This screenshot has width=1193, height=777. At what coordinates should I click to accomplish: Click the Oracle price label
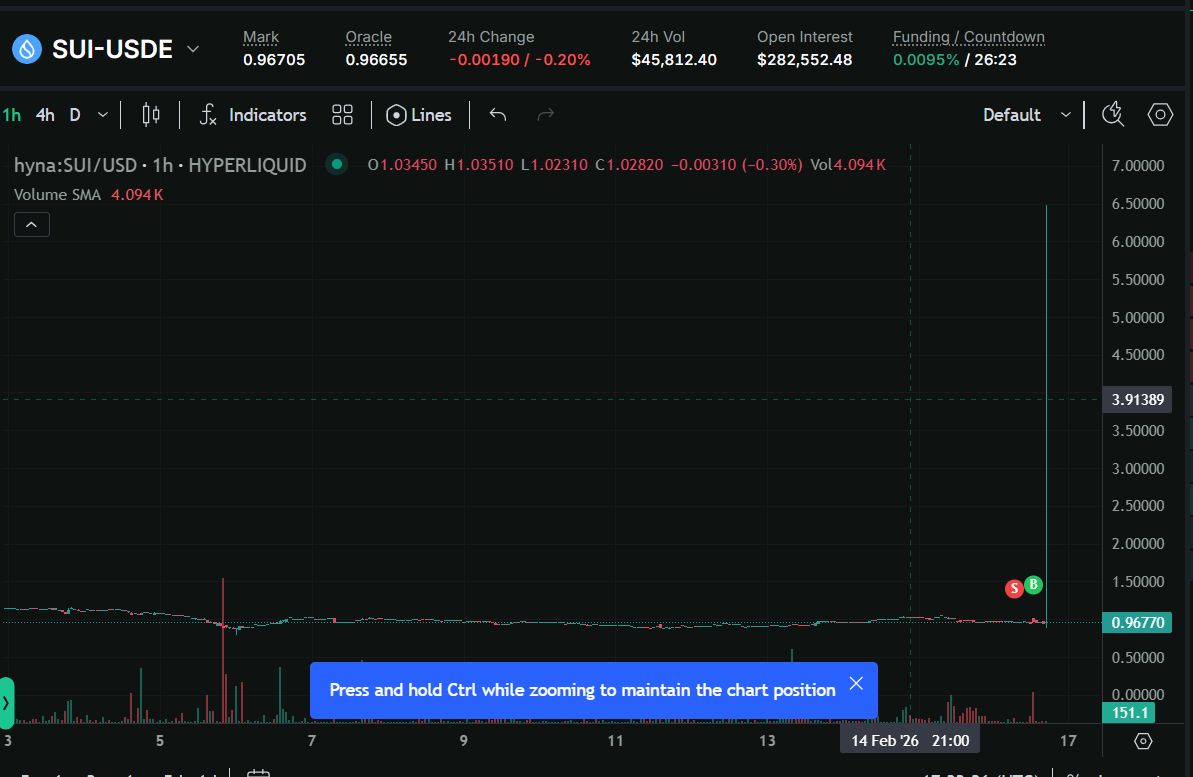click(x=368, y=37)
